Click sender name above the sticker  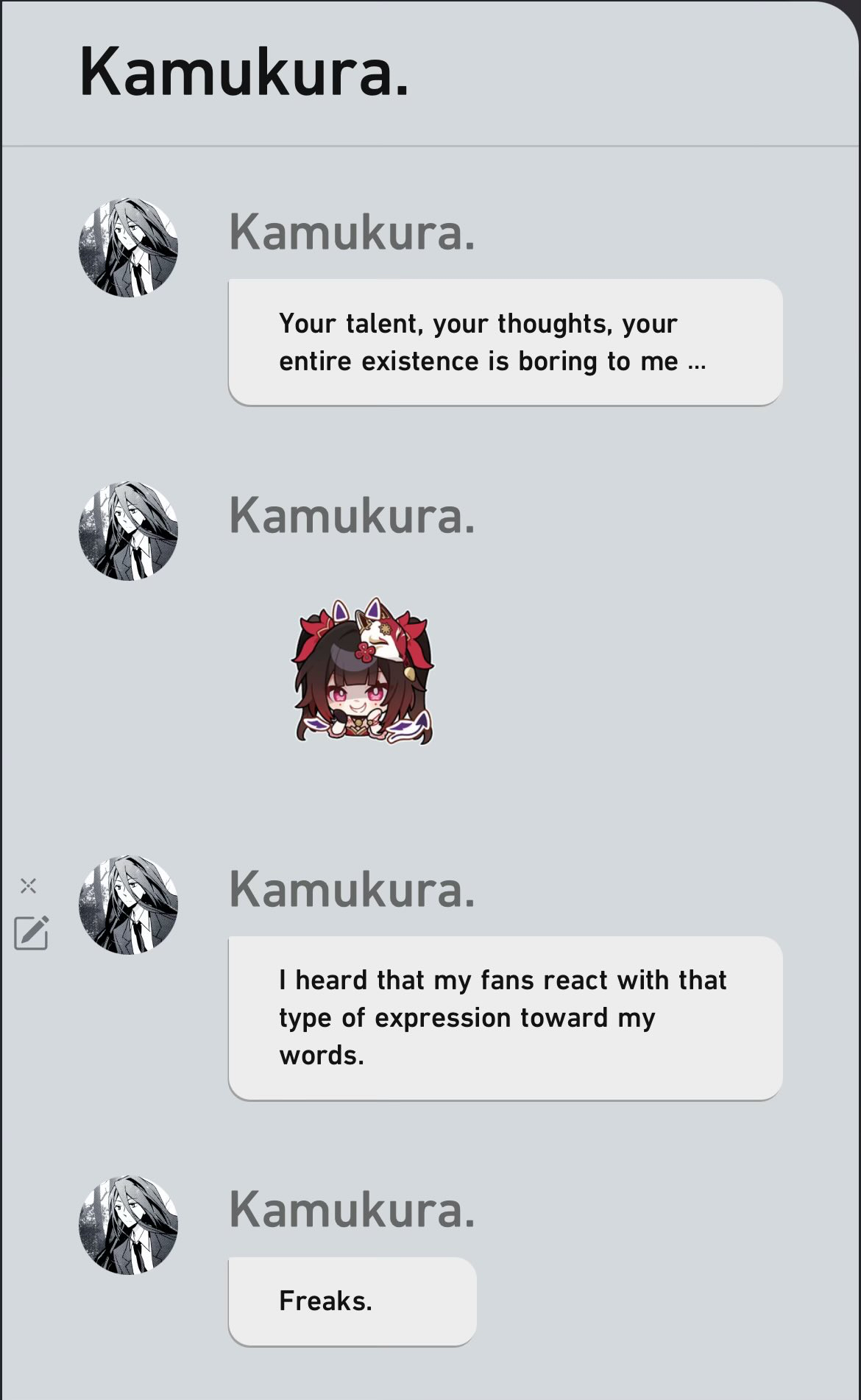352,515
